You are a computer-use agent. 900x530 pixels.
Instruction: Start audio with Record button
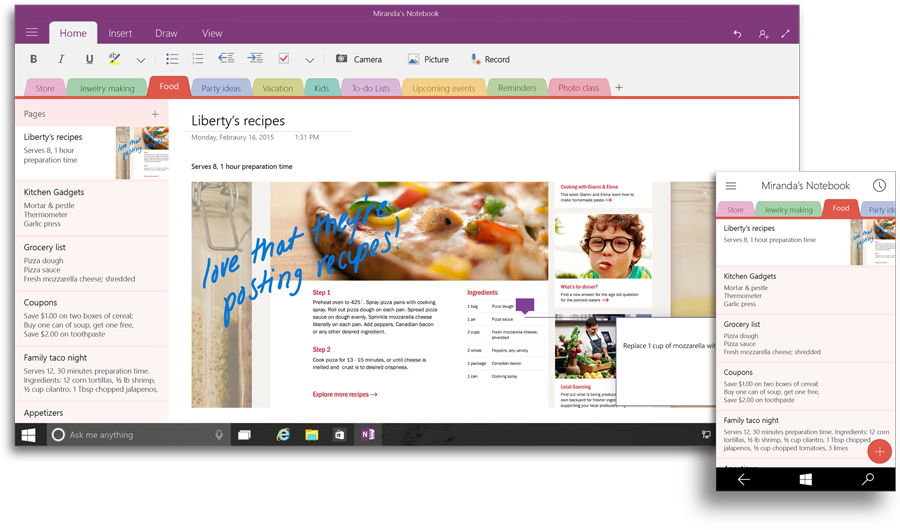coord(490,59)
